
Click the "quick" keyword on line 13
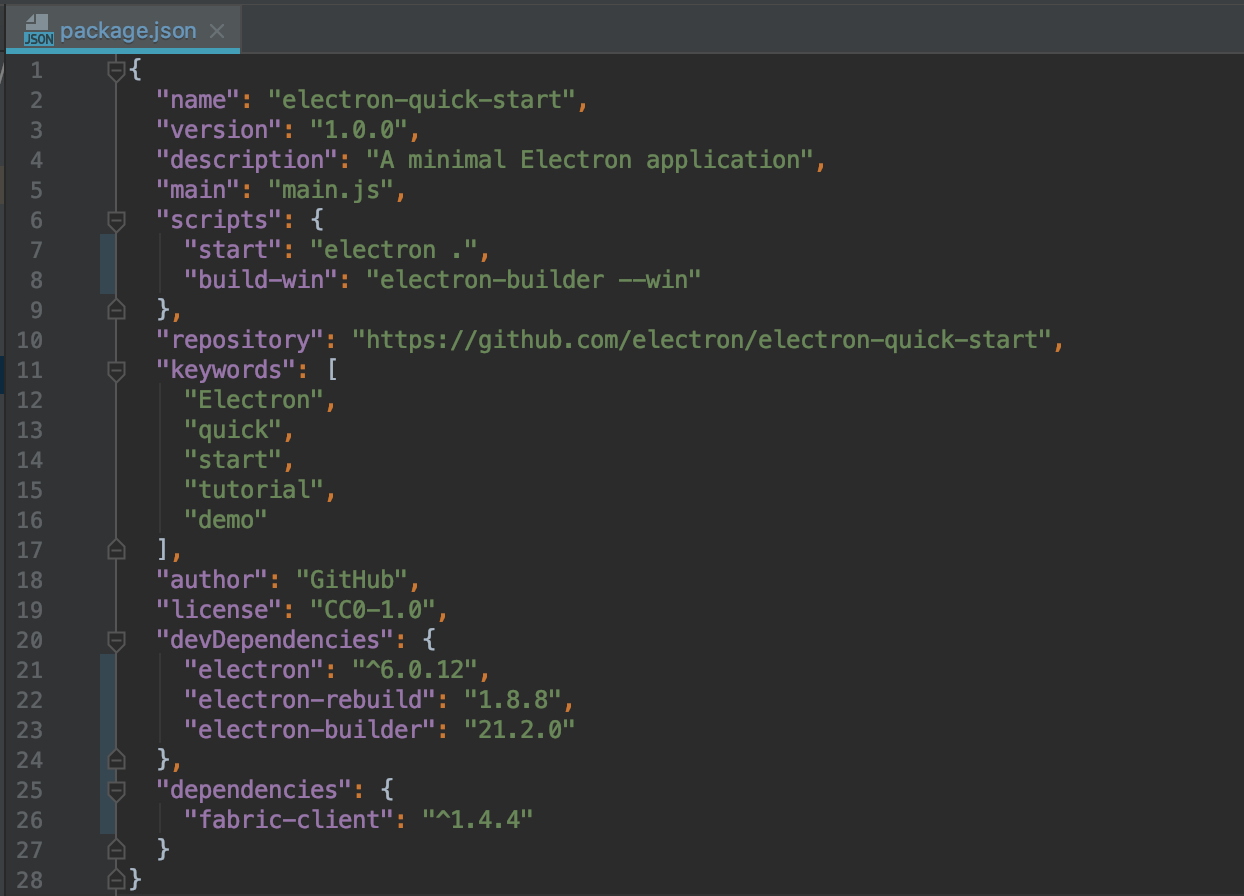(234, 430)
